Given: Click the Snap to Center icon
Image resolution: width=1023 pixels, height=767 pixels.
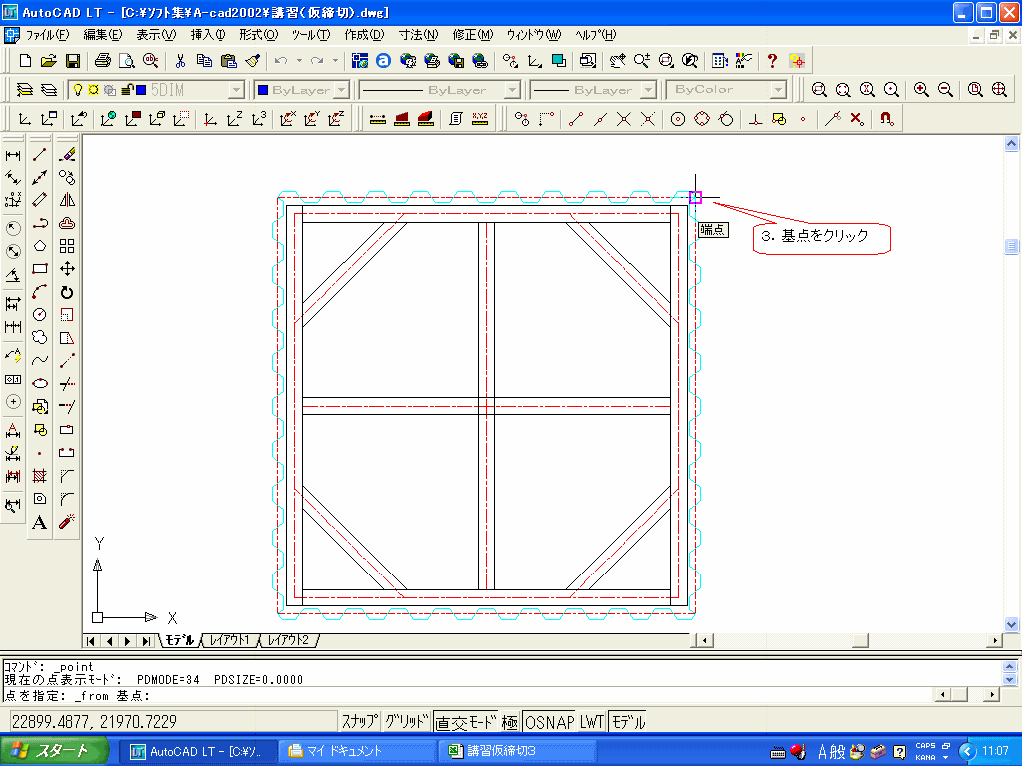Looking at the screenshot, I should point(678,119).
